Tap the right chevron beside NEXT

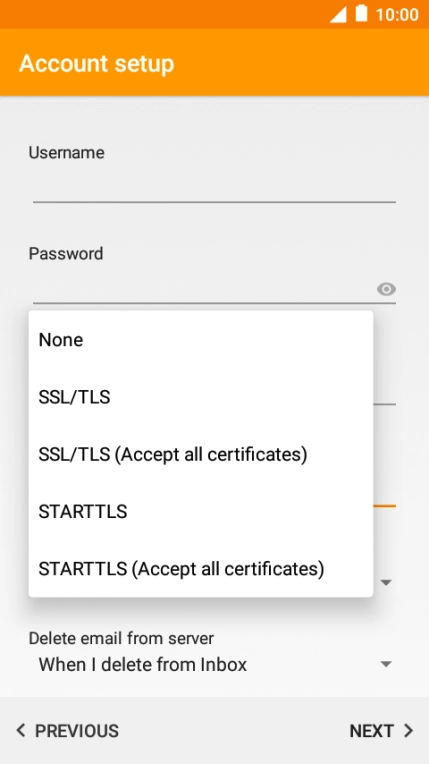click(409, 730)
